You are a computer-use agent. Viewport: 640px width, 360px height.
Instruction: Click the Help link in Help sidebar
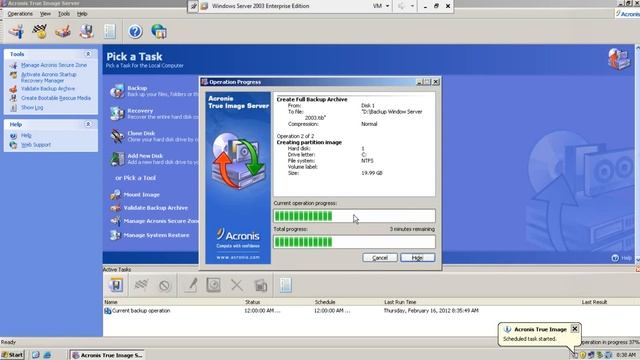pyautogui.click(x=26, y=136)
